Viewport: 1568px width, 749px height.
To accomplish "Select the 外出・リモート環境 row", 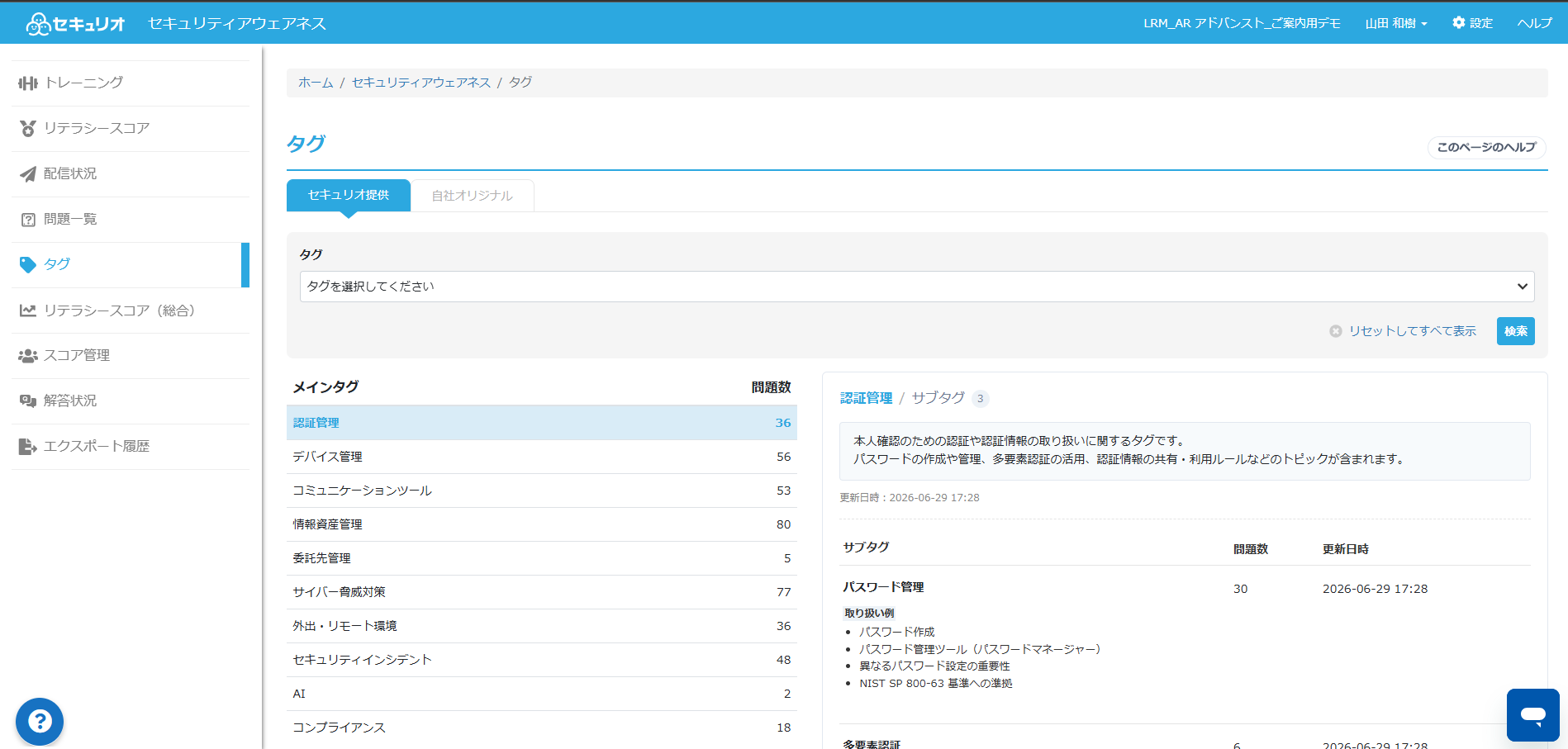I will pos(542,626).
